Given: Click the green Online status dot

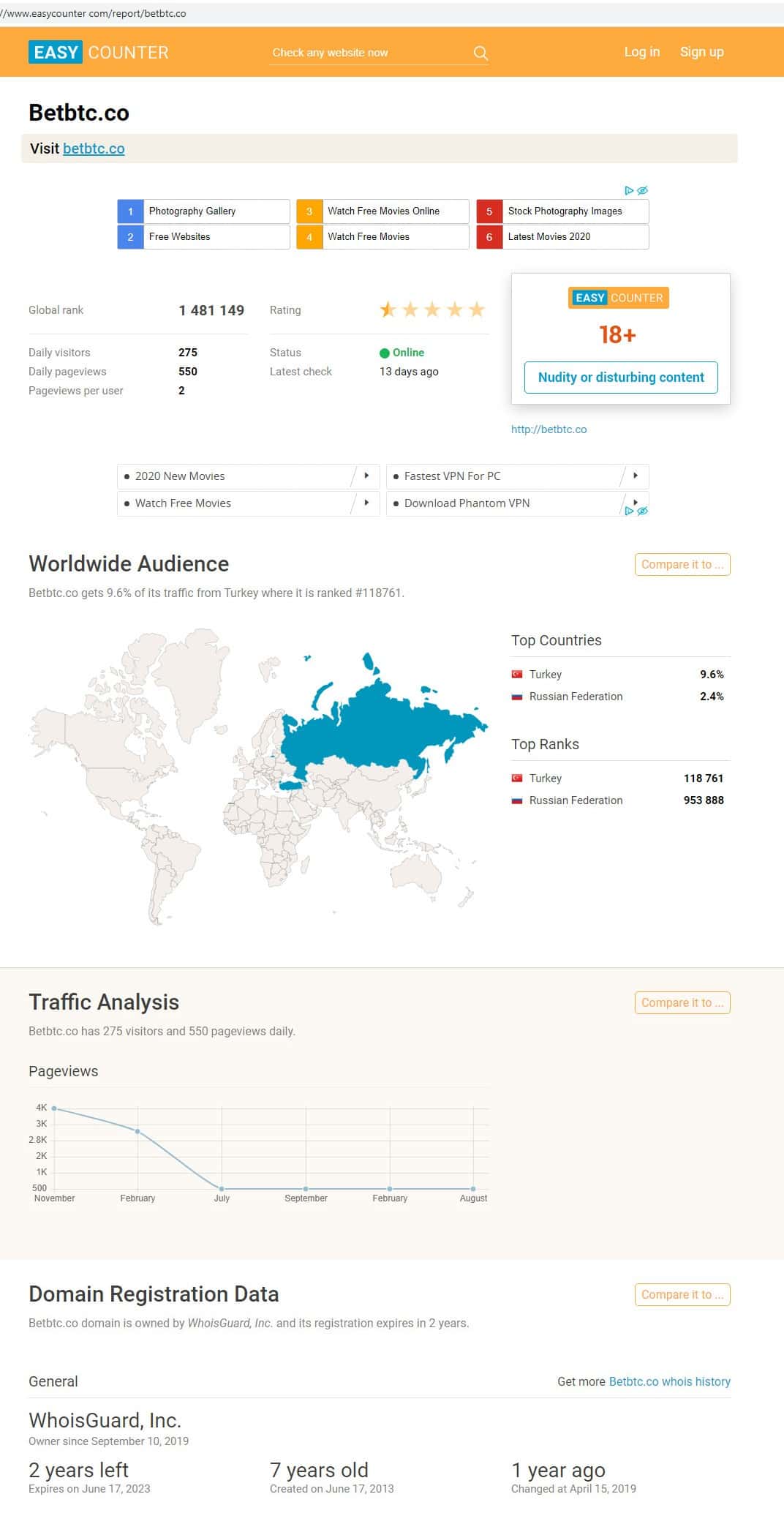Looking at the screenshot, I should click(x=385, y=353).
